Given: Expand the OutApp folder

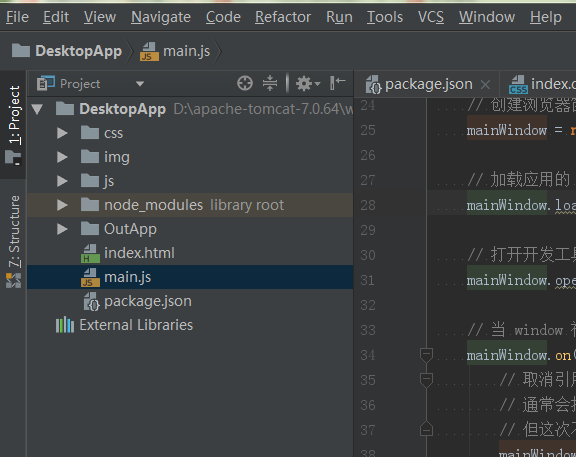Looking at the screenshot, I should pos(62,229).
